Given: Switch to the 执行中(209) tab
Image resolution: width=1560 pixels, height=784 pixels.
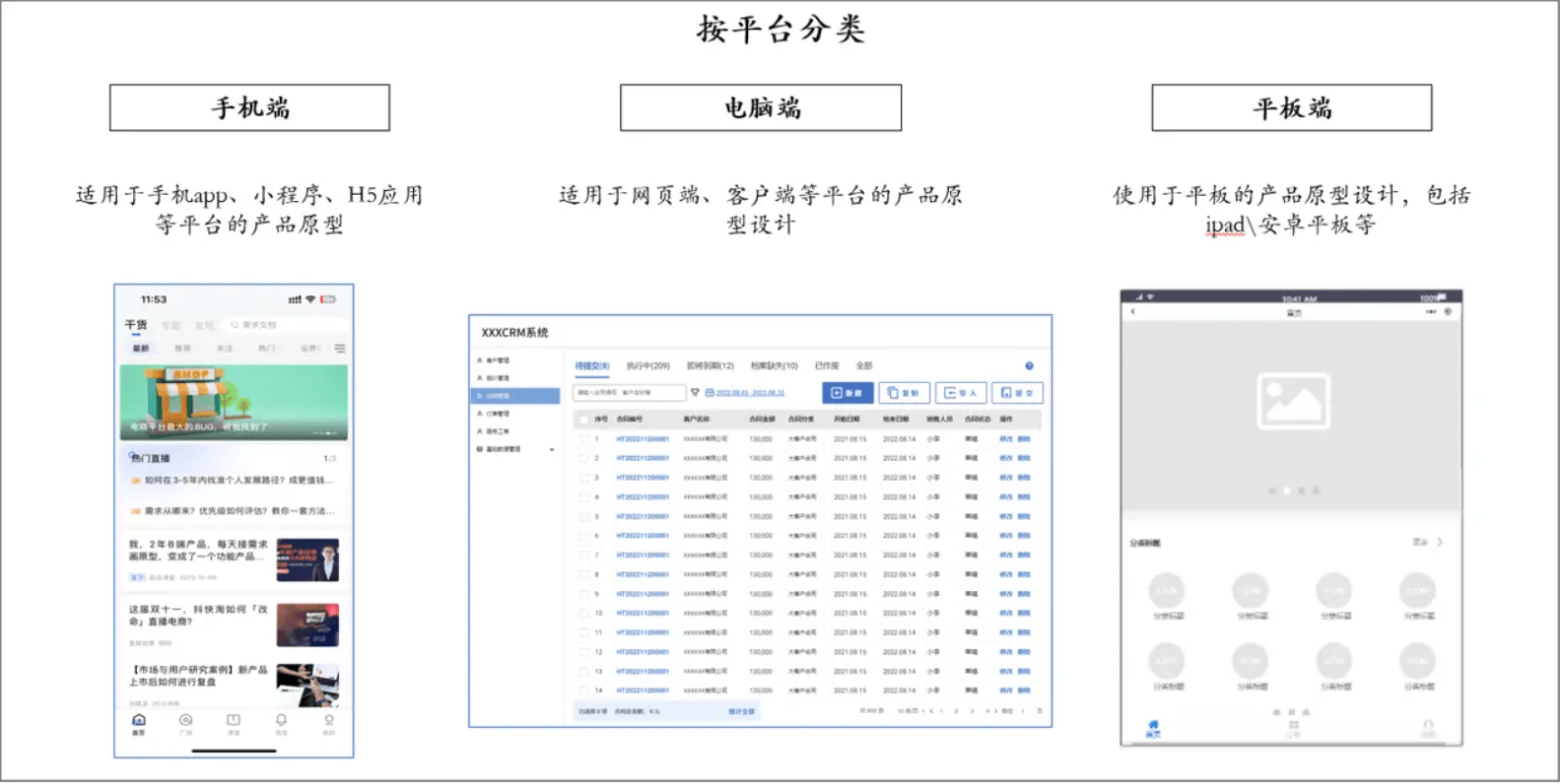Looking at the screenshot, I should tap(647, 365).
